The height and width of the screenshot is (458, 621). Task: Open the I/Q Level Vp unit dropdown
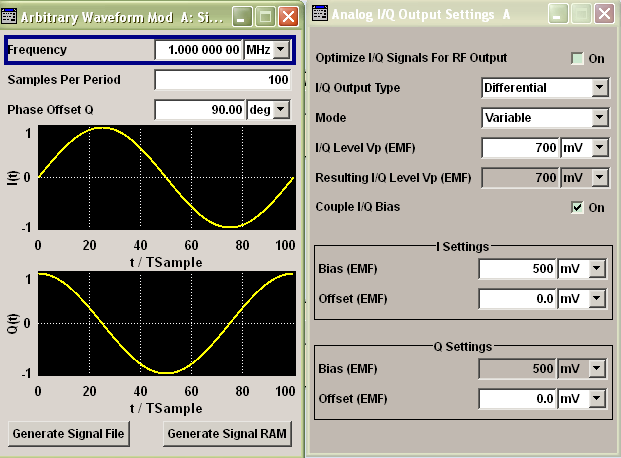tap(600, 148)
